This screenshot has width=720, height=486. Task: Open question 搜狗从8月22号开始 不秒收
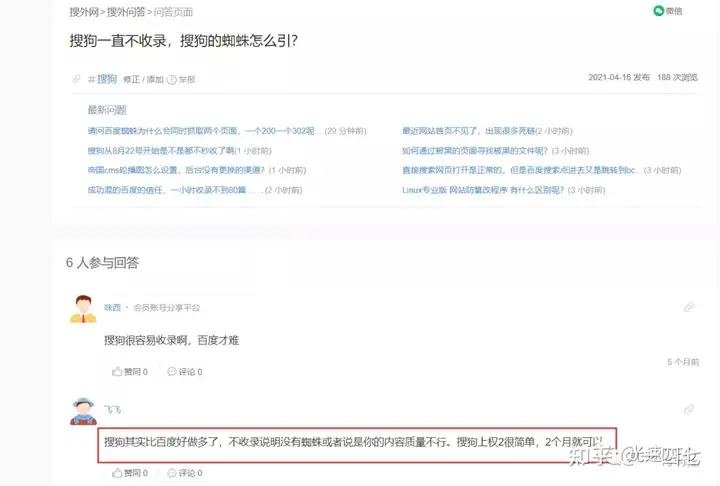click(161, 151)
